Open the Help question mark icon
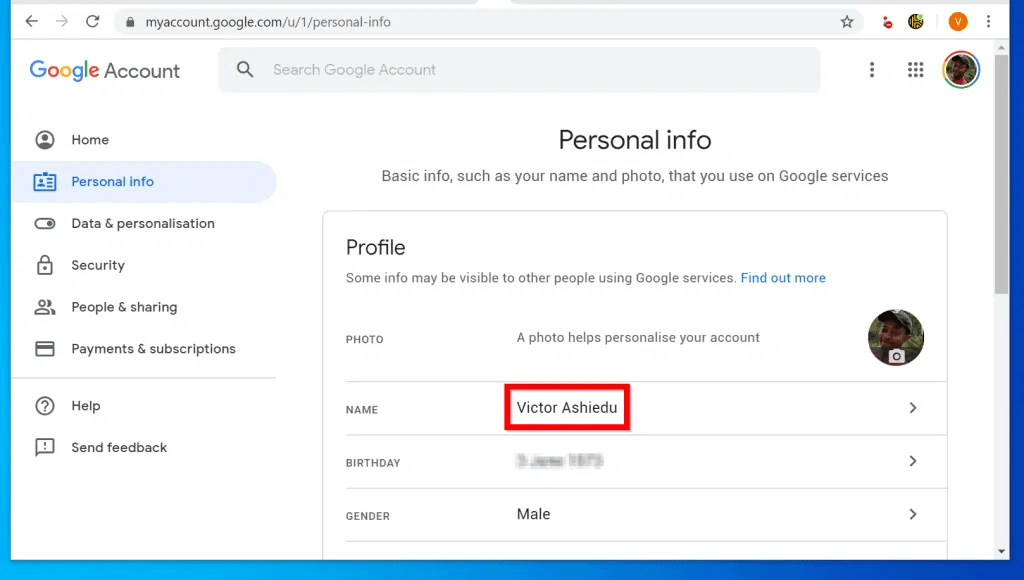This screenshot has height=580, width=1024. point(45,406)
